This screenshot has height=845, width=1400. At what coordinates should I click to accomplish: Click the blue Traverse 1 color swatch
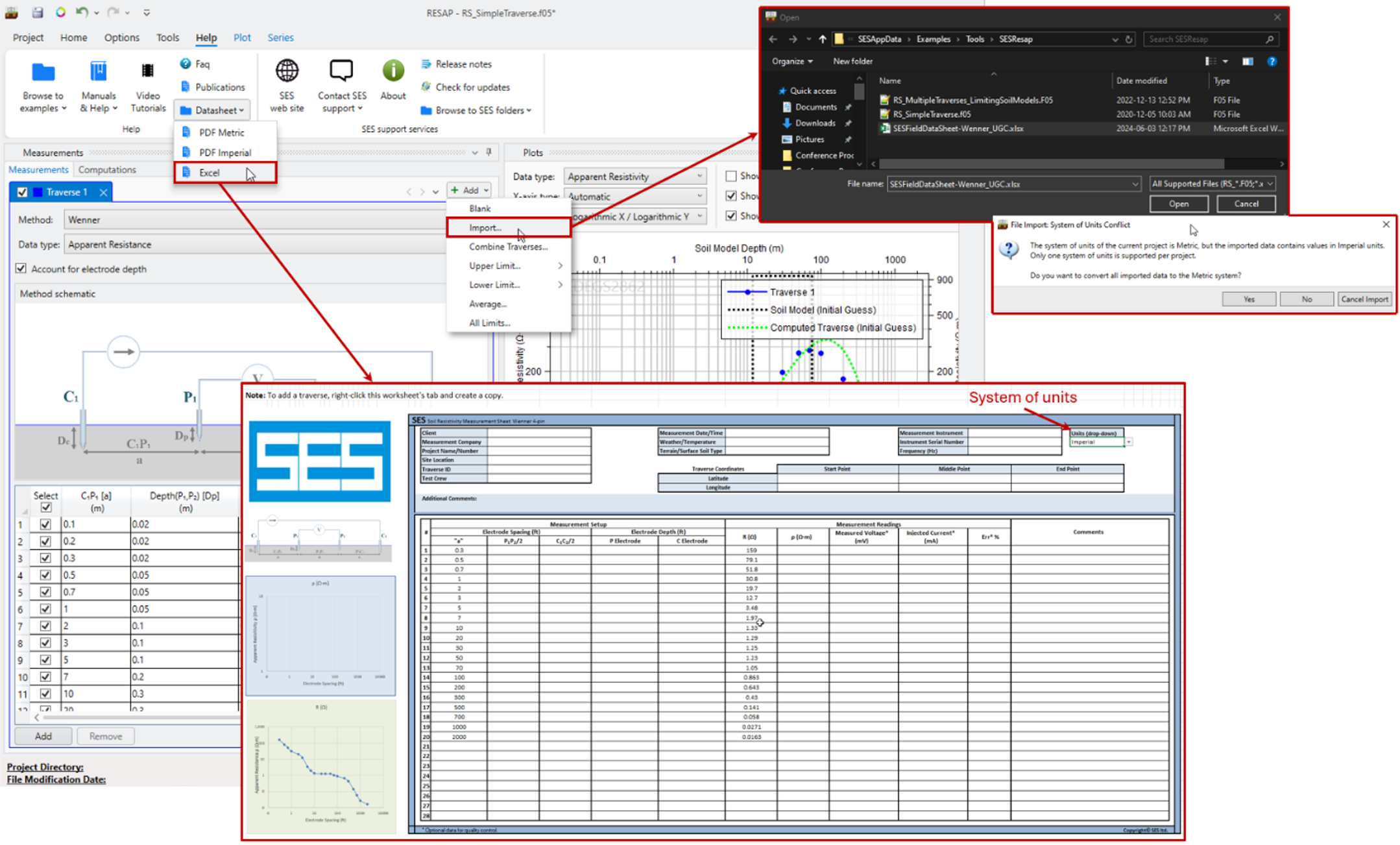(38, 192)
